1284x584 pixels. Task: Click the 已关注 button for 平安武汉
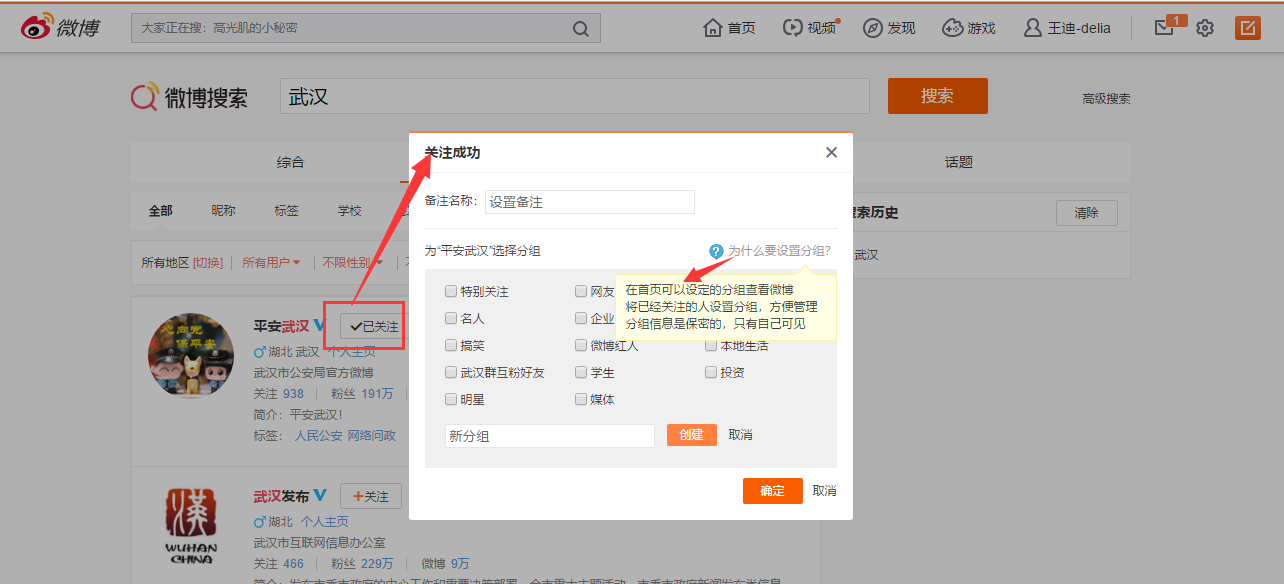tap(373, 327)
